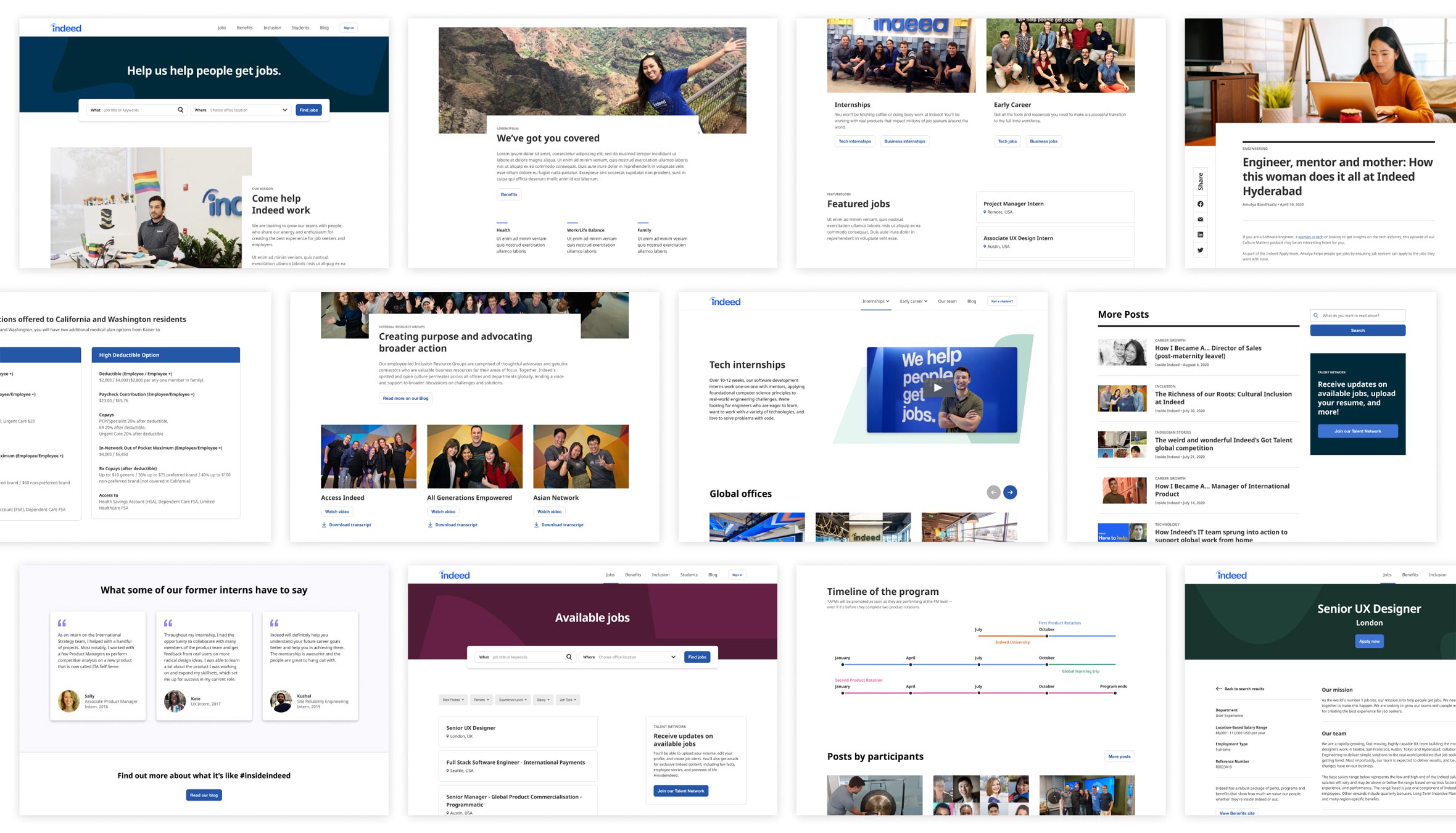Click the LinkedIn share icon
Viewport: 1456px width, 833px height.
(x=1200, y=234)
